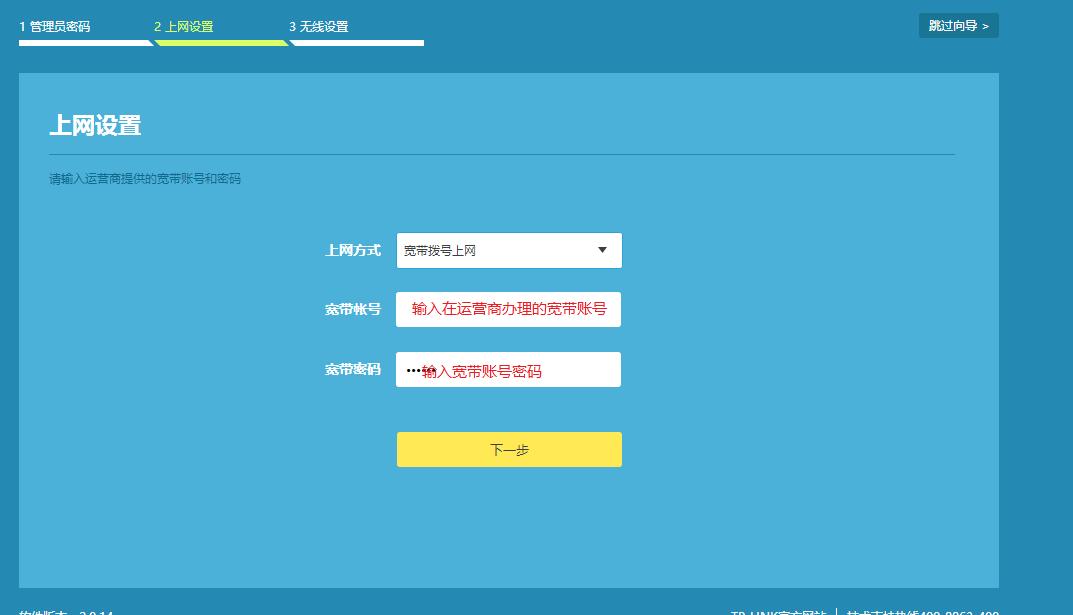This screenshot has height=615, width=1073.
Task: Click inside the 宽带密码 password field
Action: [x=508, y=369]
